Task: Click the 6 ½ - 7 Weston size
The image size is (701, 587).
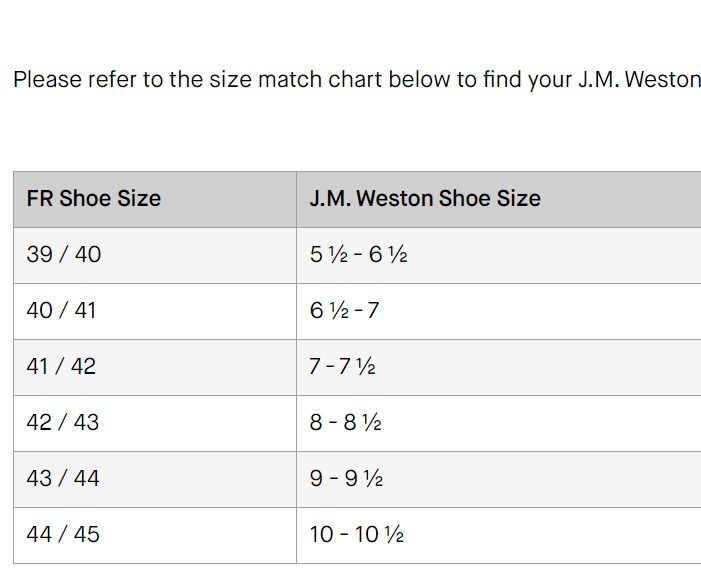Action: pyautogui.click(x=344, y=310)
